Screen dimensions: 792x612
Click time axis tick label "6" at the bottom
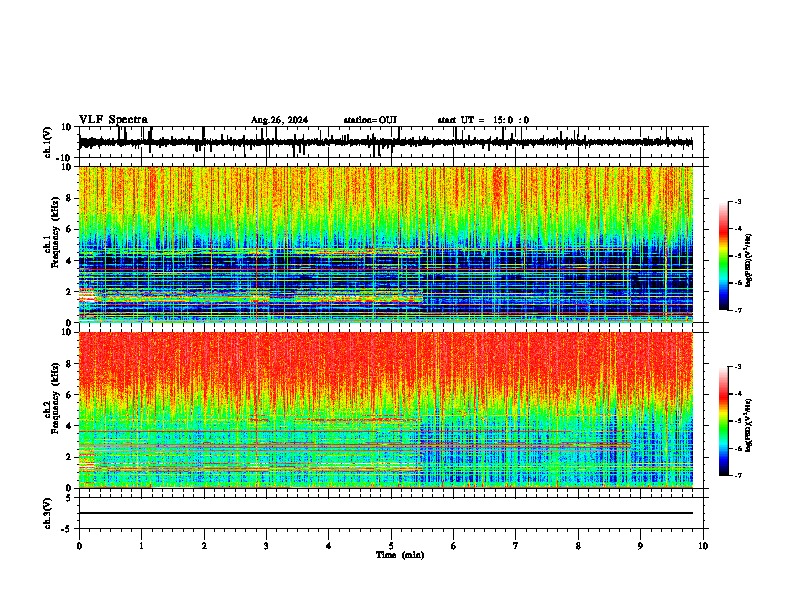454,546
